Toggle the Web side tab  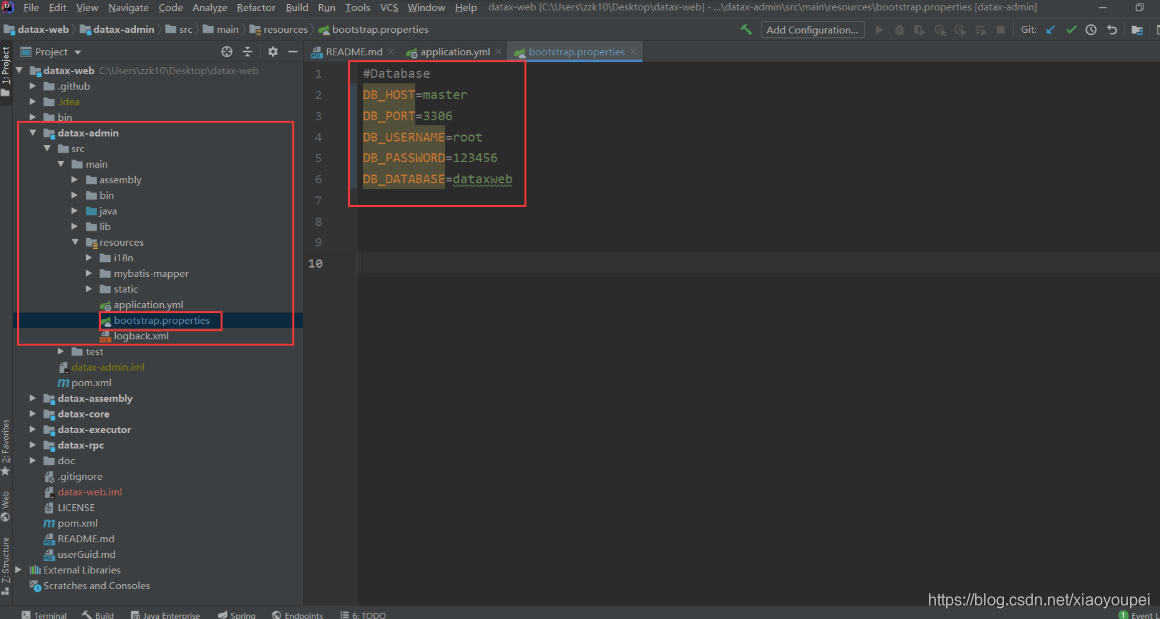pos(6,507)
